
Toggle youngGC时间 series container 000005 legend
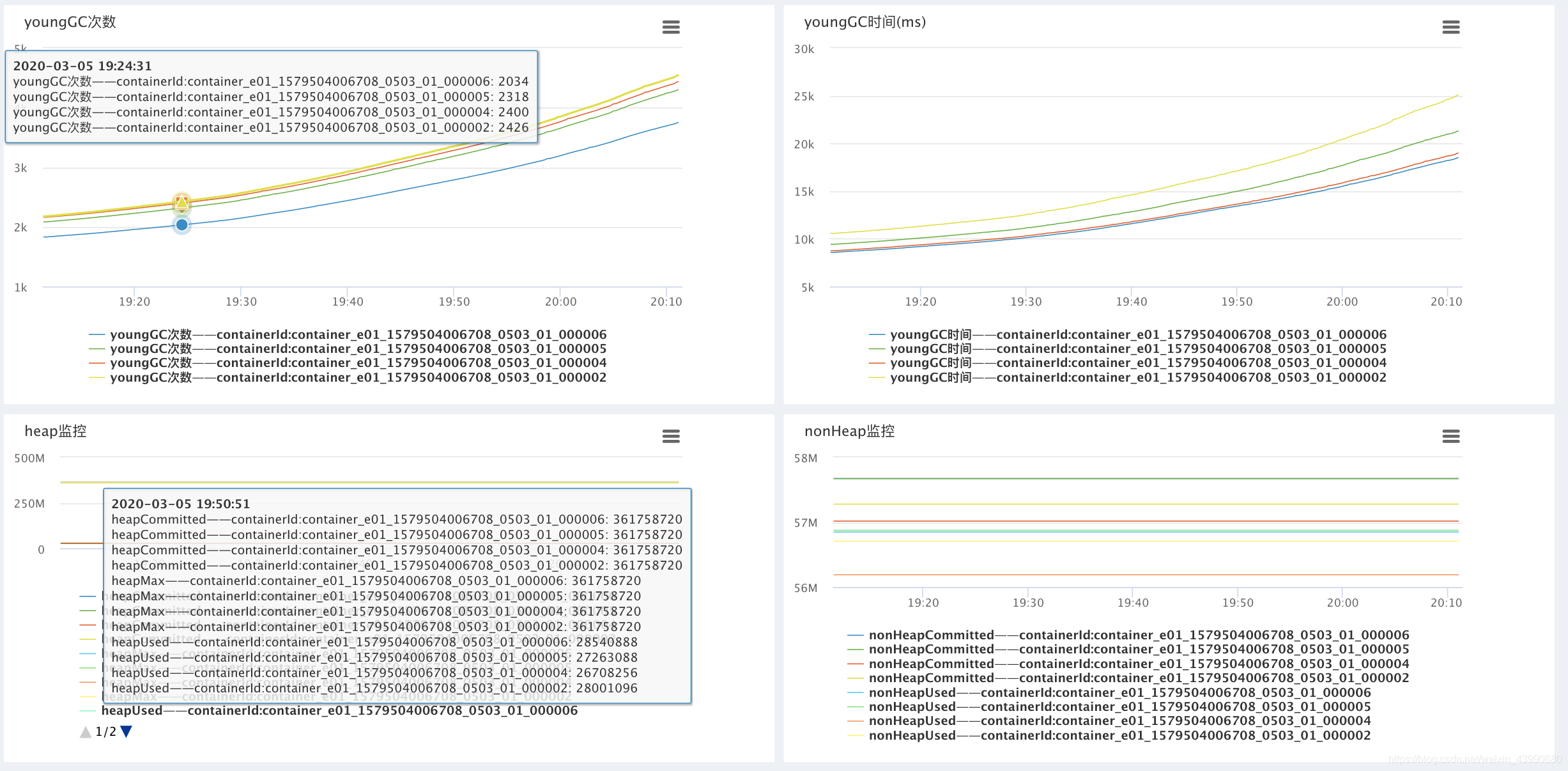[1128, 348]
